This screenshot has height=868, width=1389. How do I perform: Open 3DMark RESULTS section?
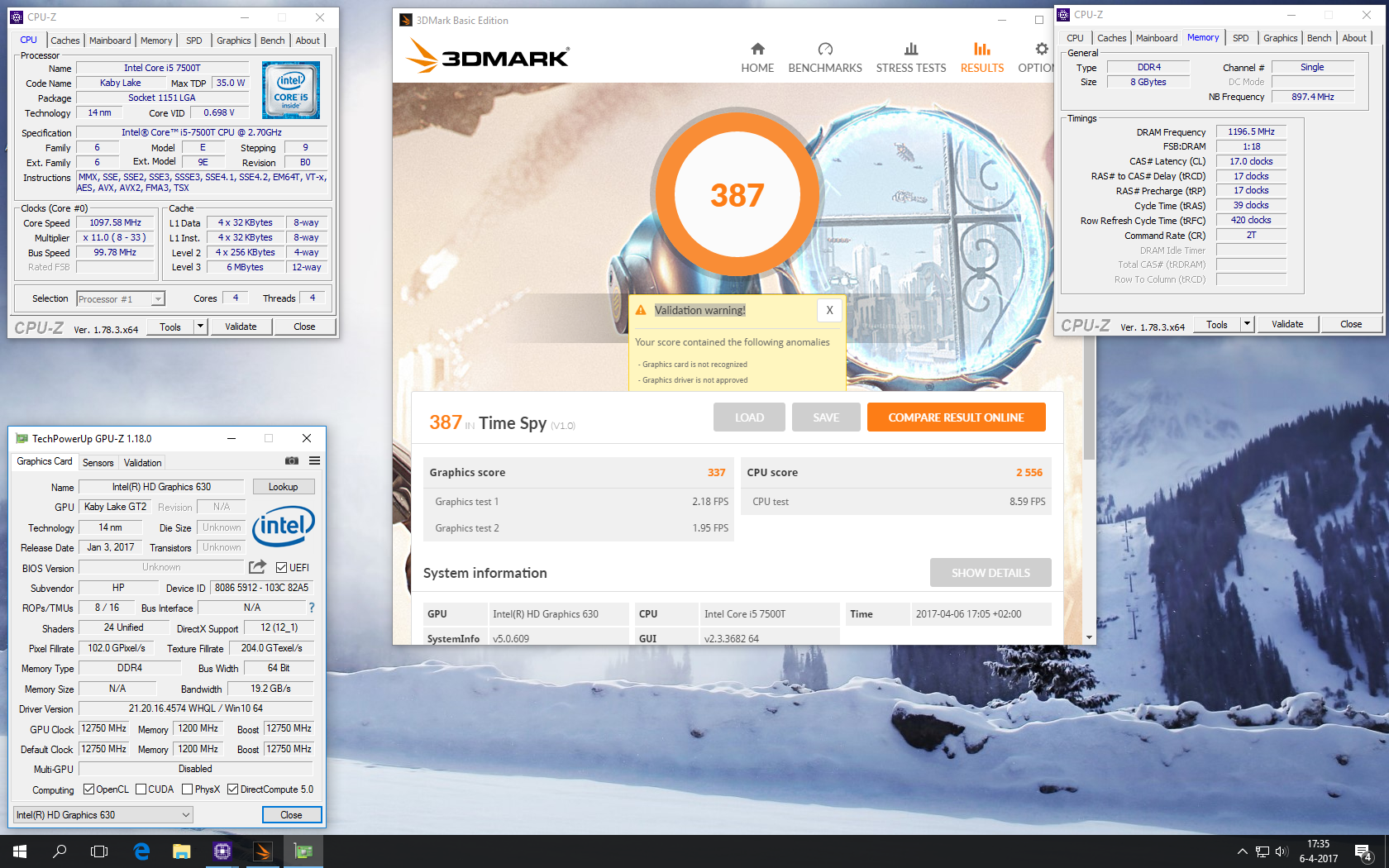pos(982,58)
